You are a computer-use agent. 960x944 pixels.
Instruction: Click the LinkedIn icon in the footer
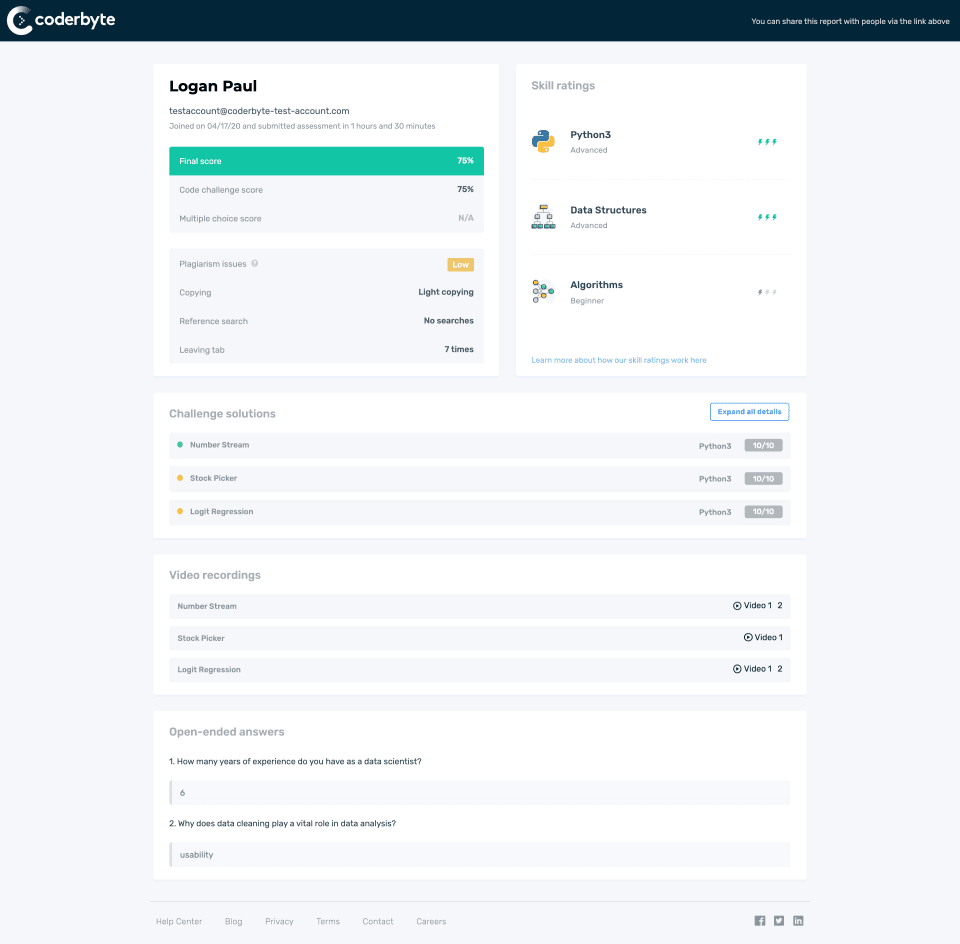798,920
